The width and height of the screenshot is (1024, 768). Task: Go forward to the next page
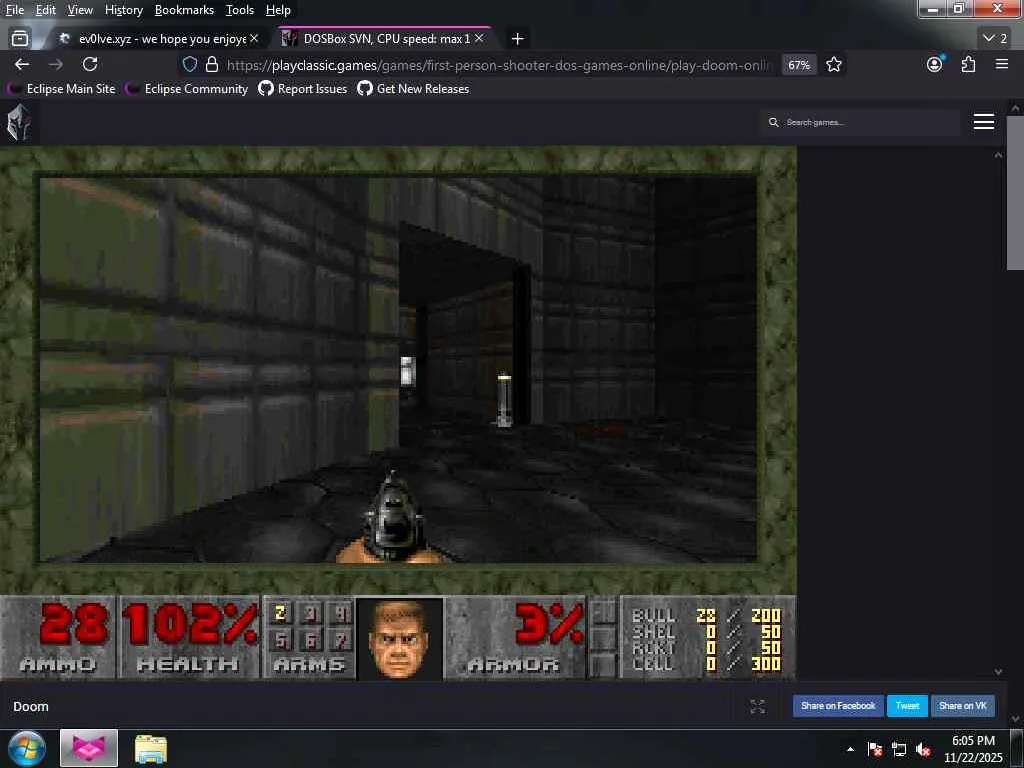pos(56,64)
